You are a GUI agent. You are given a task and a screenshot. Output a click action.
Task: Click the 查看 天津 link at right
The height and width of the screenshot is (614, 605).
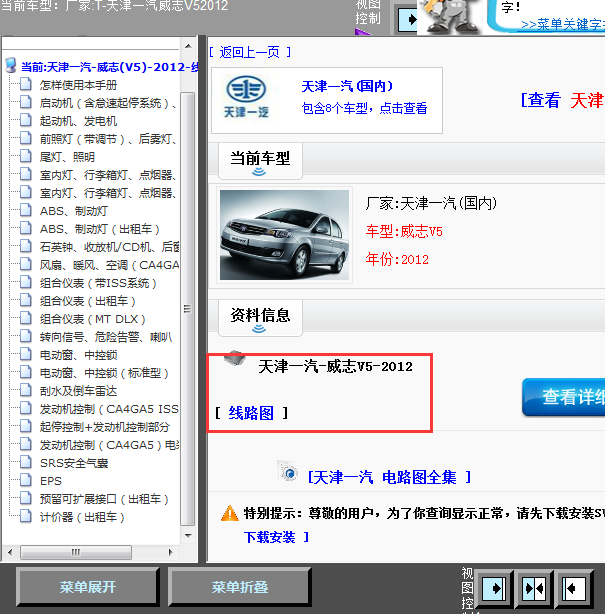pyautogui.click(x=562, y=100)
